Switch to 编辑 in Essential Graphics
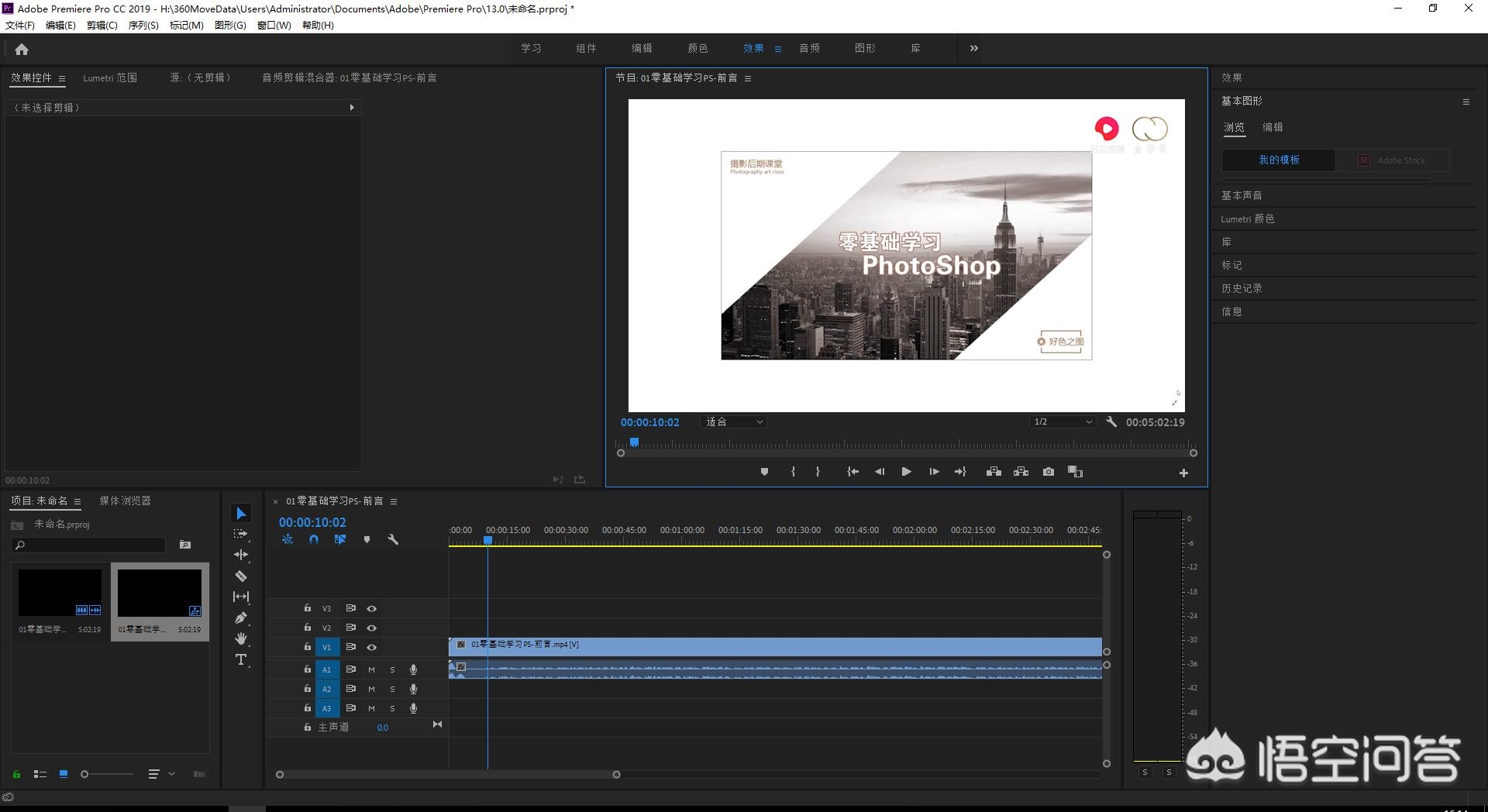1488x812 pixels. 1273,127
